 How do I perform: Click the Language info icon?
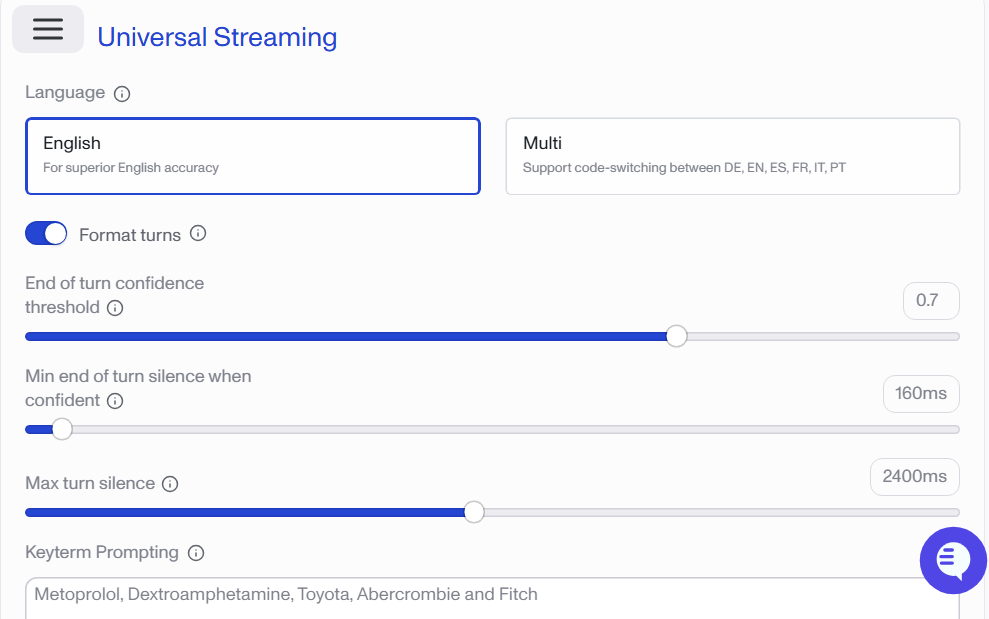click(122, 94)
